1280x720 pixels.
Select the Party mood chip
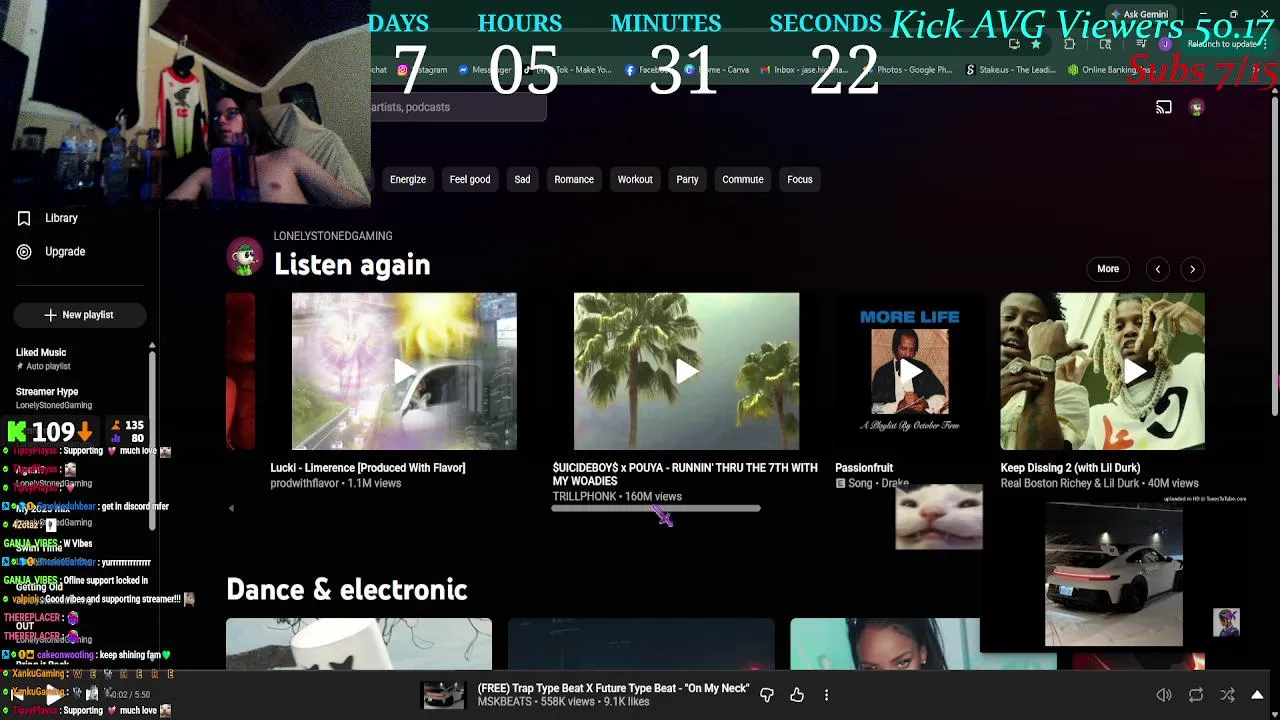pyautogui.click(x=687, y=180)
